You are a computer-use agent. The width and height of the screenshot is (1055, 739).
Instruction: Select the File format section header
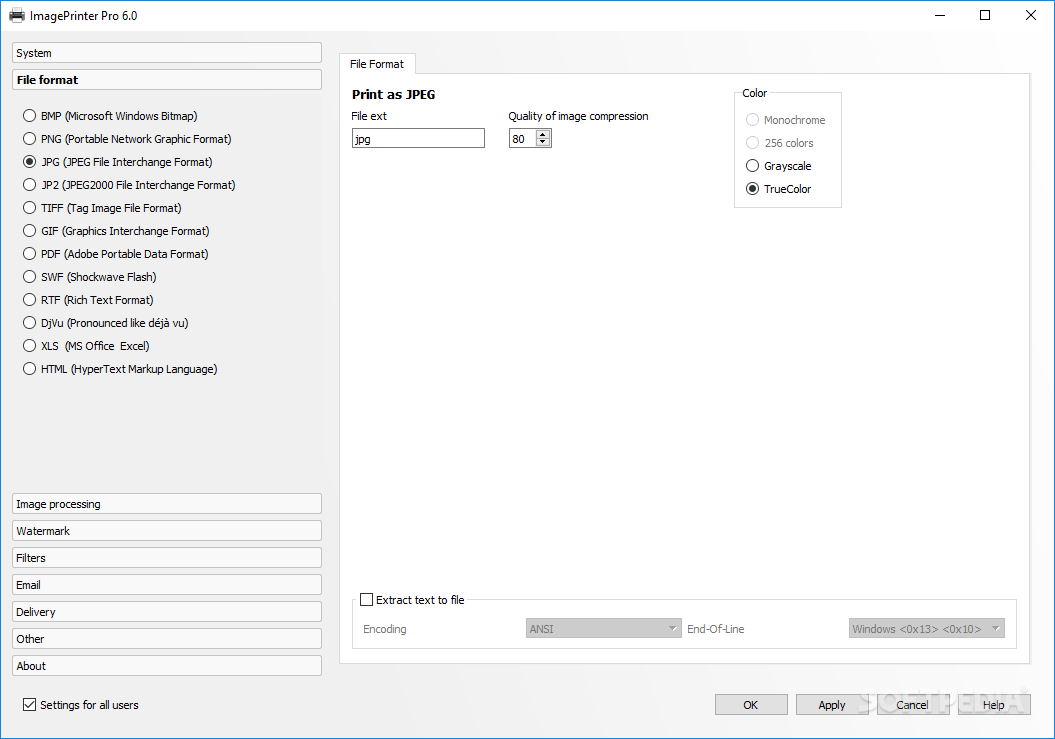tap(167, 79)
